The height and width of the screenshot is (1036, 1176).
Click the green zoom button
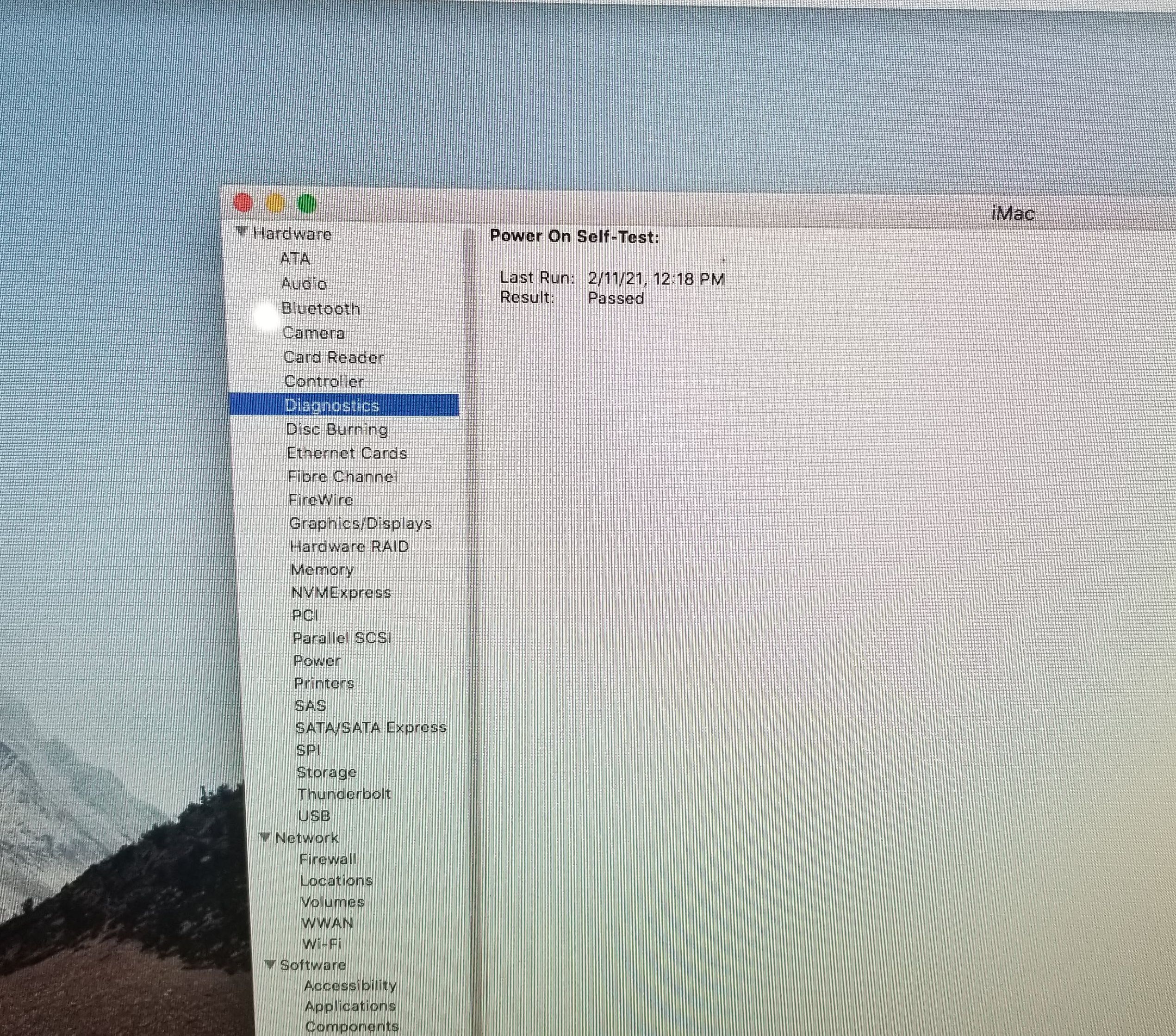click(x=307, y=203)
